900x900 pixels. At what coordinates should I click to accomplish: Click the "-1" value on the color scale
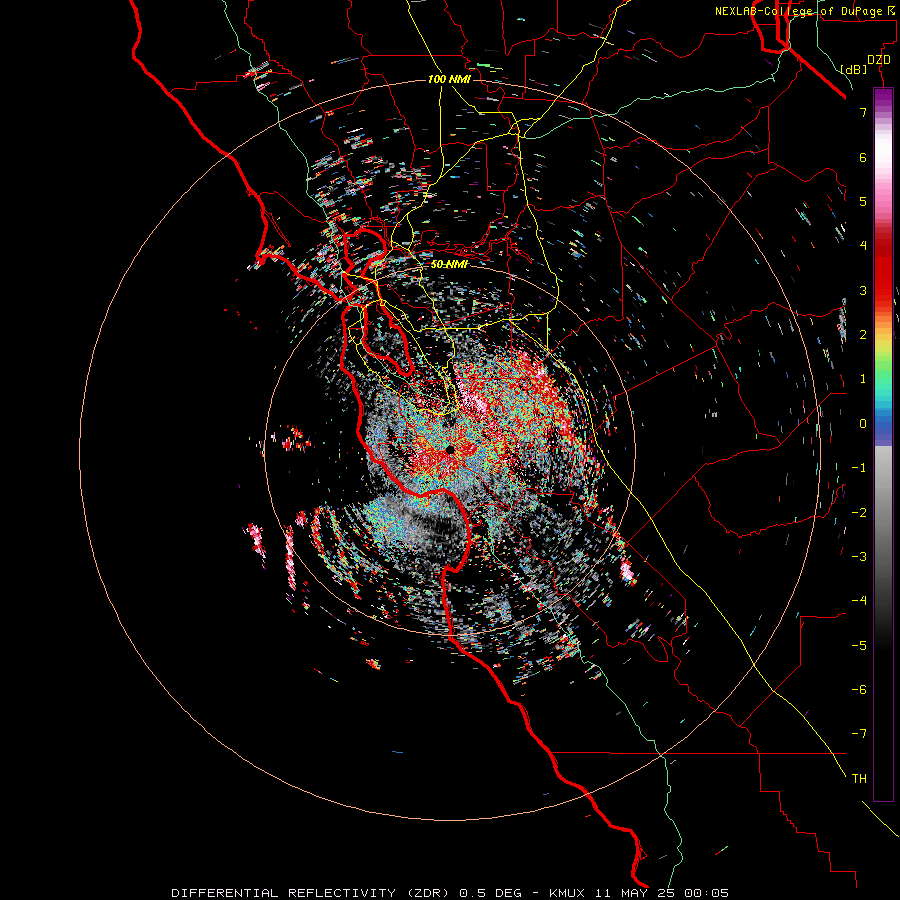point(859,468)
